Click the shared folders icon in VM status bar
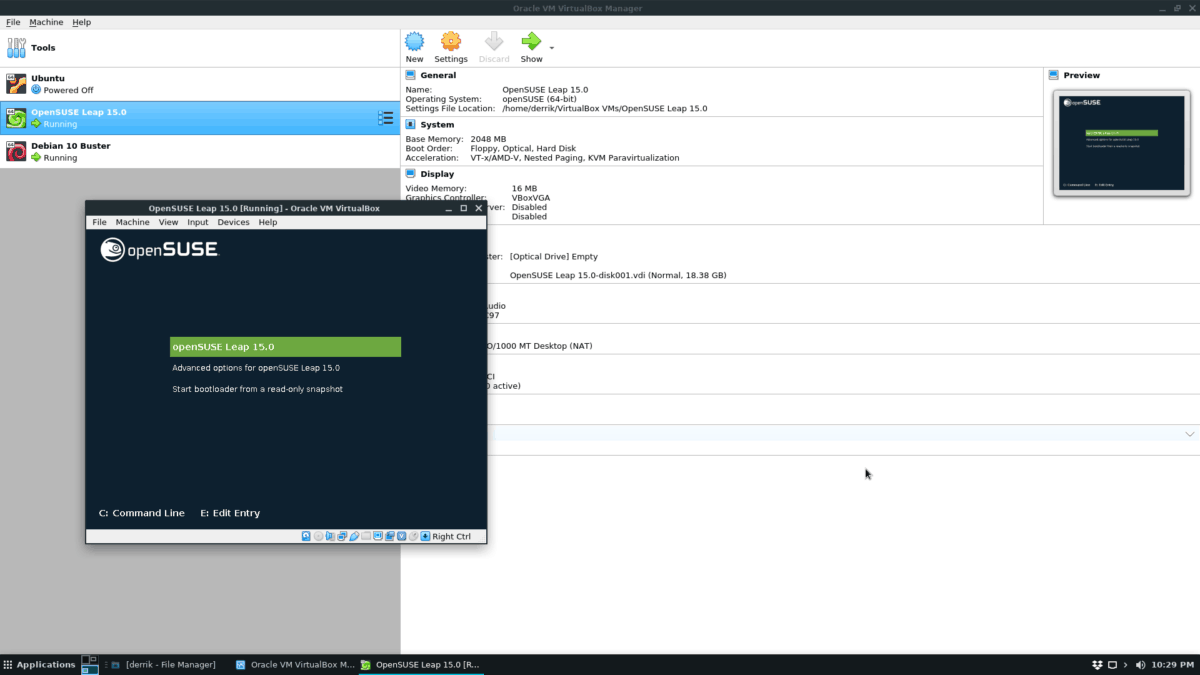Screen dimensions: 1200x675 point(366,536)
